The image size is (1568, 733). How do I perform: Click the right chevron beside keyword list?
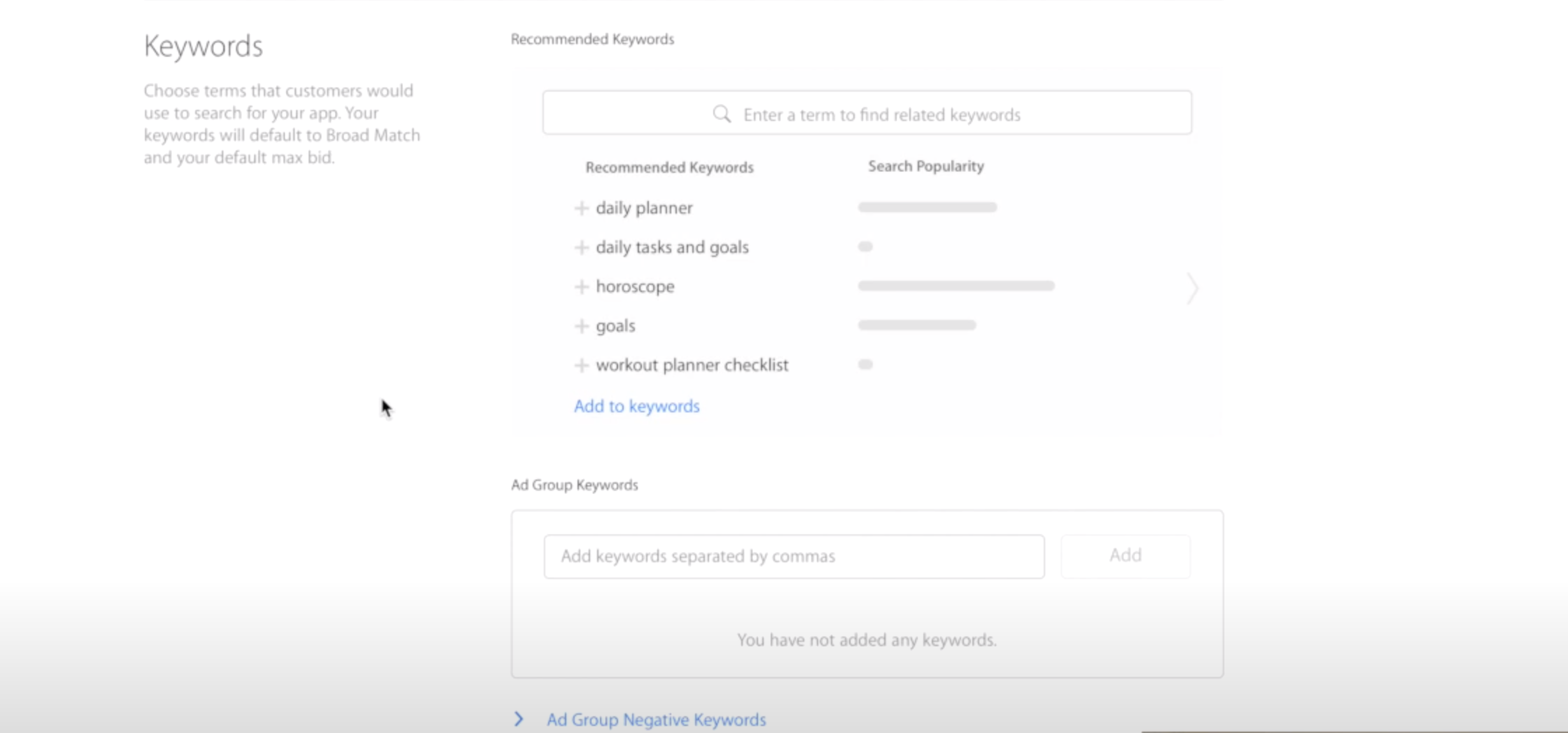1192,288
